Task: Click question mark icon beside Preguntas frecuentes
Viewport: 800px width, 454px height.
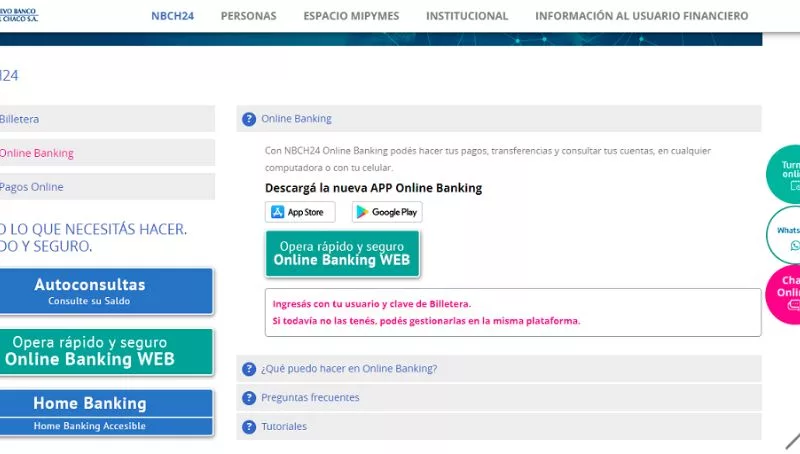Action: point(249,397)
